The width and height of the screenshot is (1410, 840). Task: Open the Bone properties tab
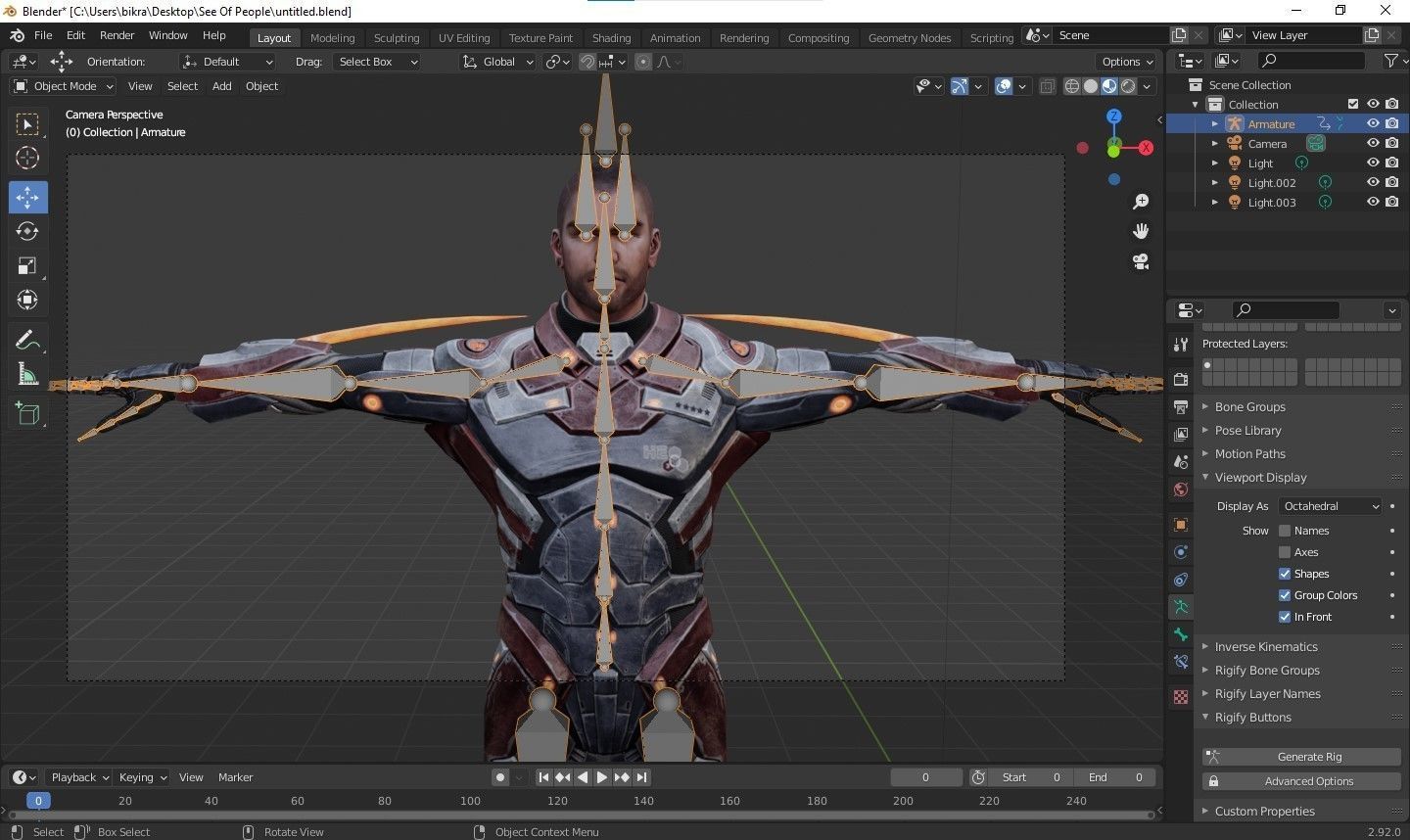pyautogui.click(x=1181, y=634)
